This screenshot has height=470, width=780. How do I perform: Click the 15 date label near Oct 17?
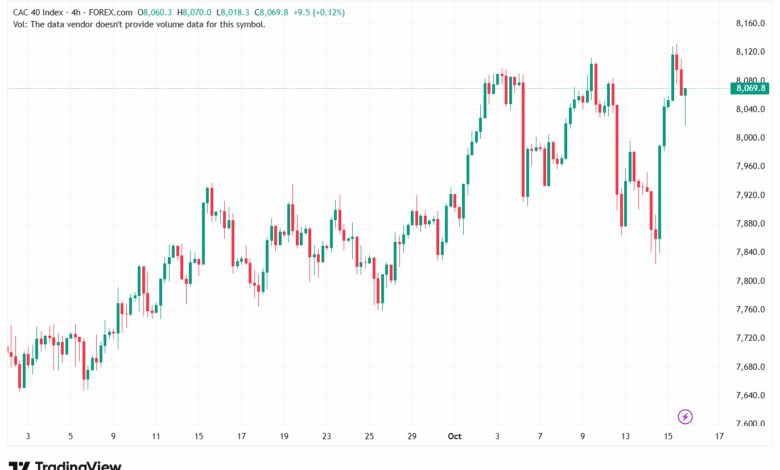[x=668, y=436]
